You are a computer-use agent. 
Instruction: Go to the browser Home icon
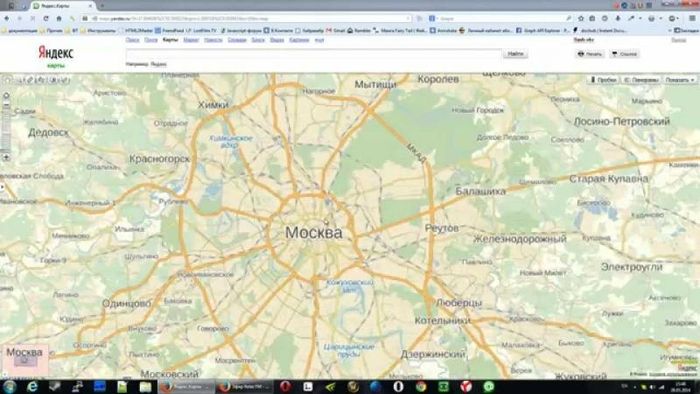click(x=58, y=18)
